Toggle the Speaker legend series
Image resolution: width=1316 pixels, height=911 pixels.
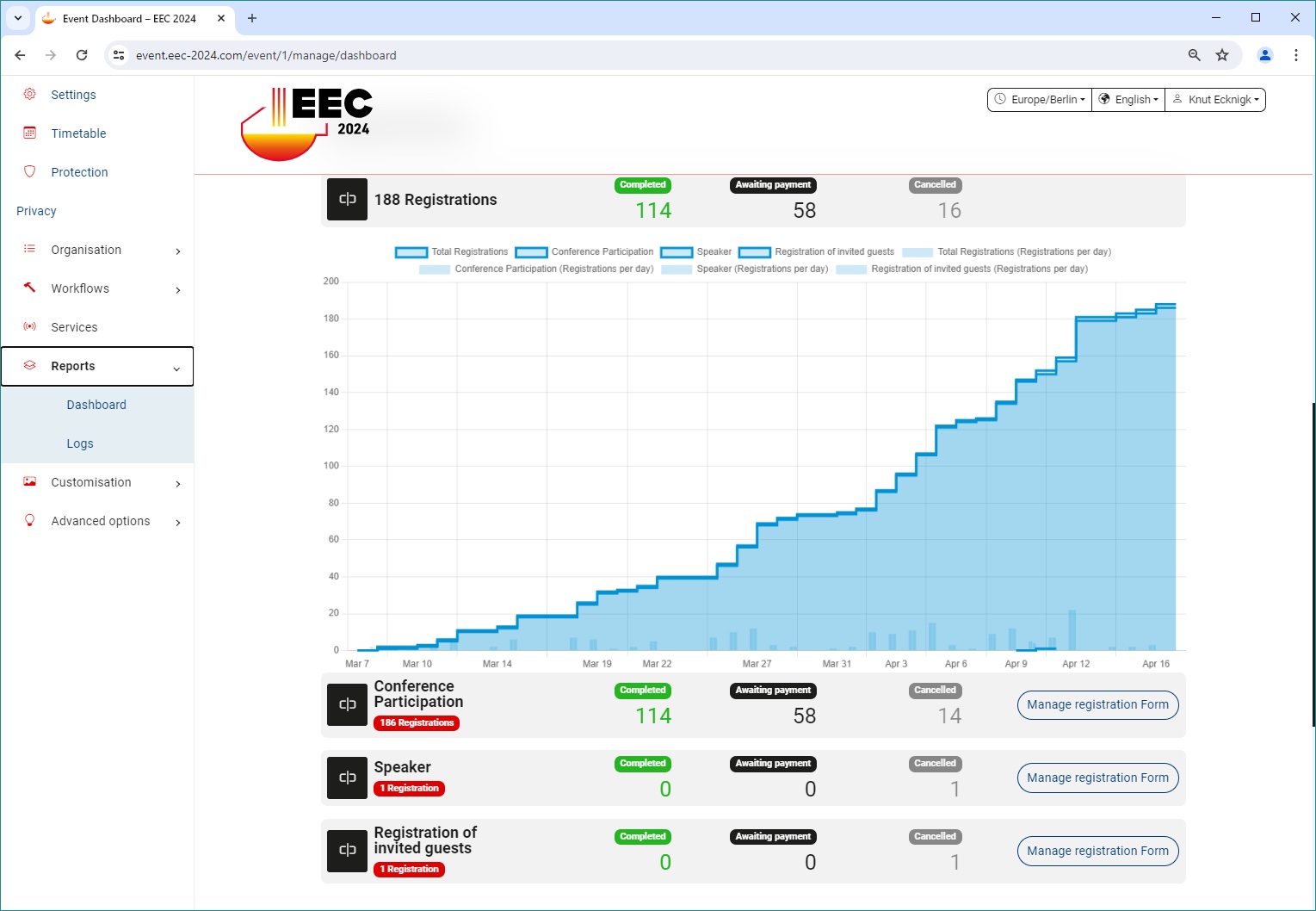(x=695, y=252)
